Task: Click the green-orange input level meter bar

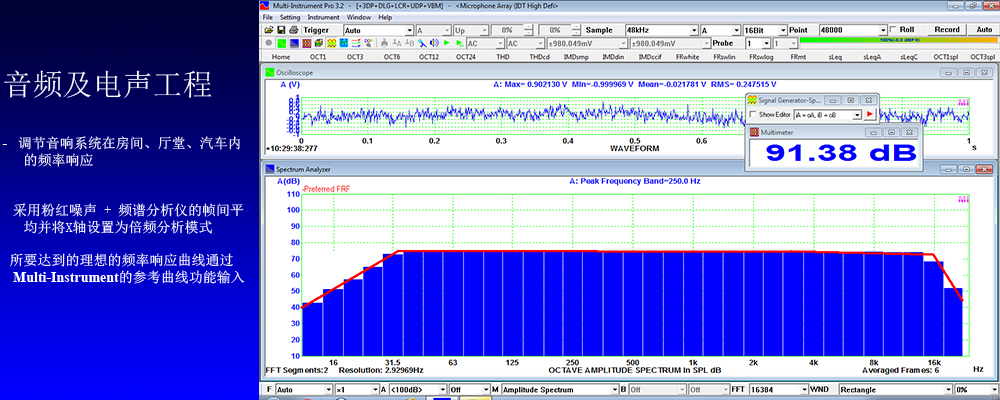Action: pos(899,40)
